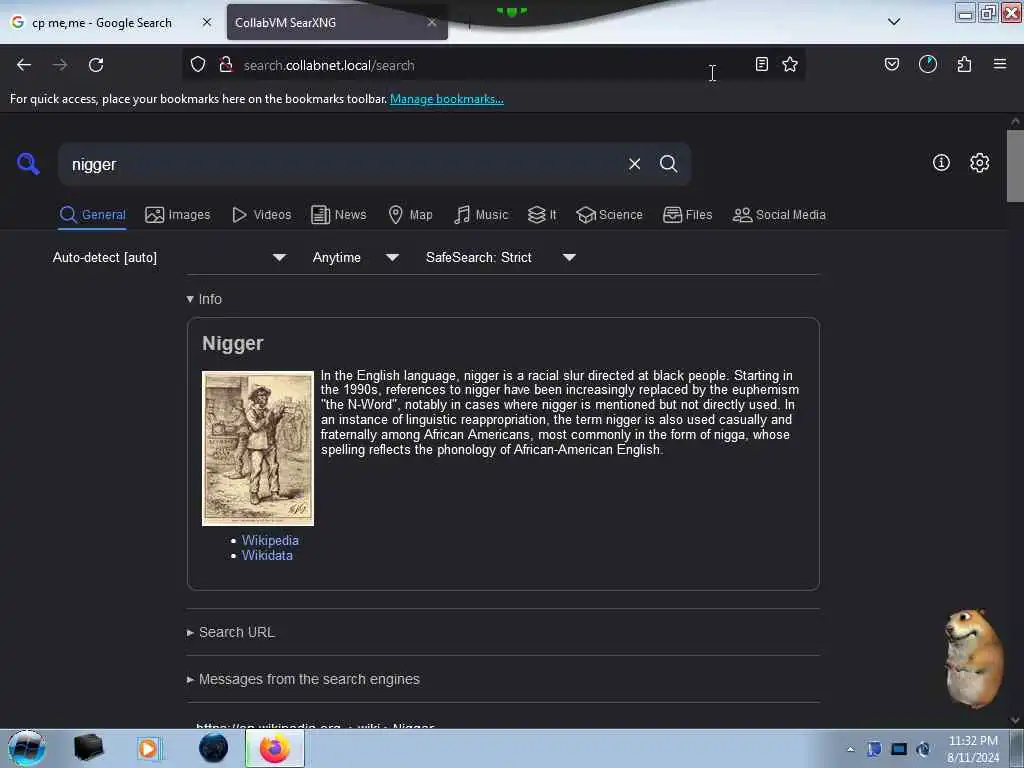Open the SearXNG about info icon
The image size is (1024, 768).
(941, 163)
